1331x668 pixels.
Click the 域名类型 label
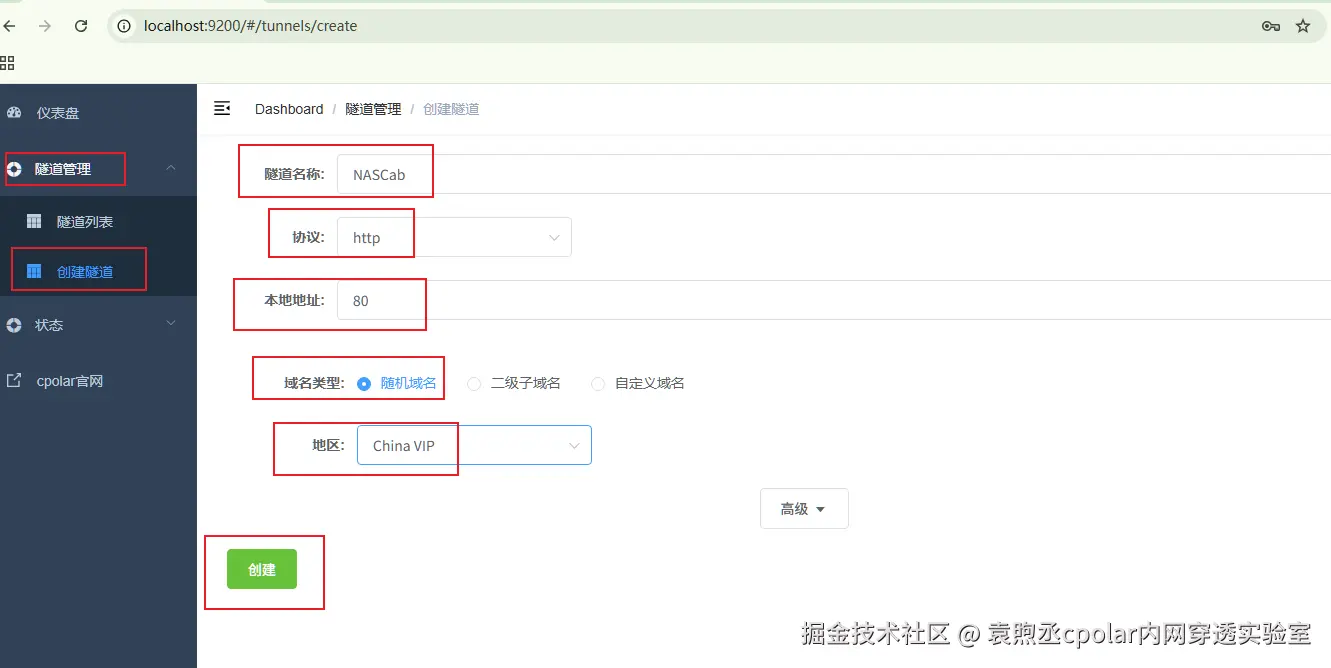314,383
